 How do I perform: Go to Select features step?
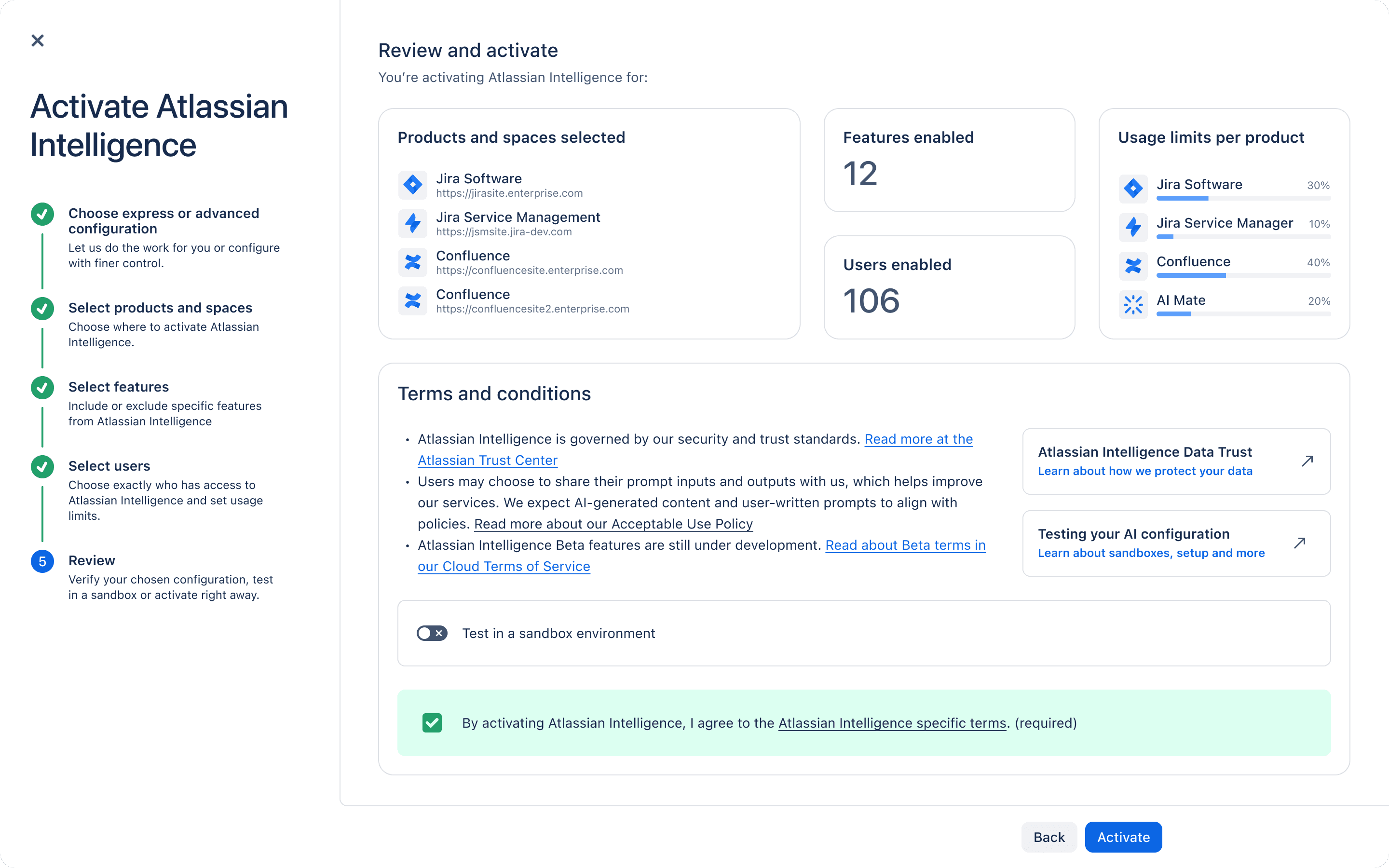(118, 387)
